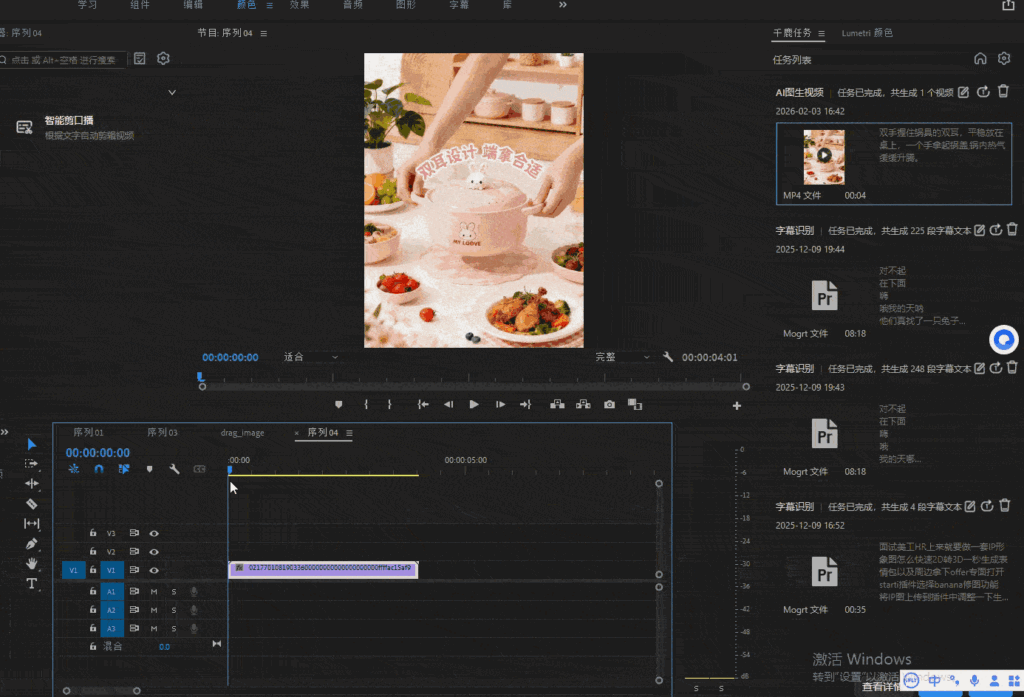
Task: Expand the overflow workspaces chevron in the top bar
Action: [562, 5]
